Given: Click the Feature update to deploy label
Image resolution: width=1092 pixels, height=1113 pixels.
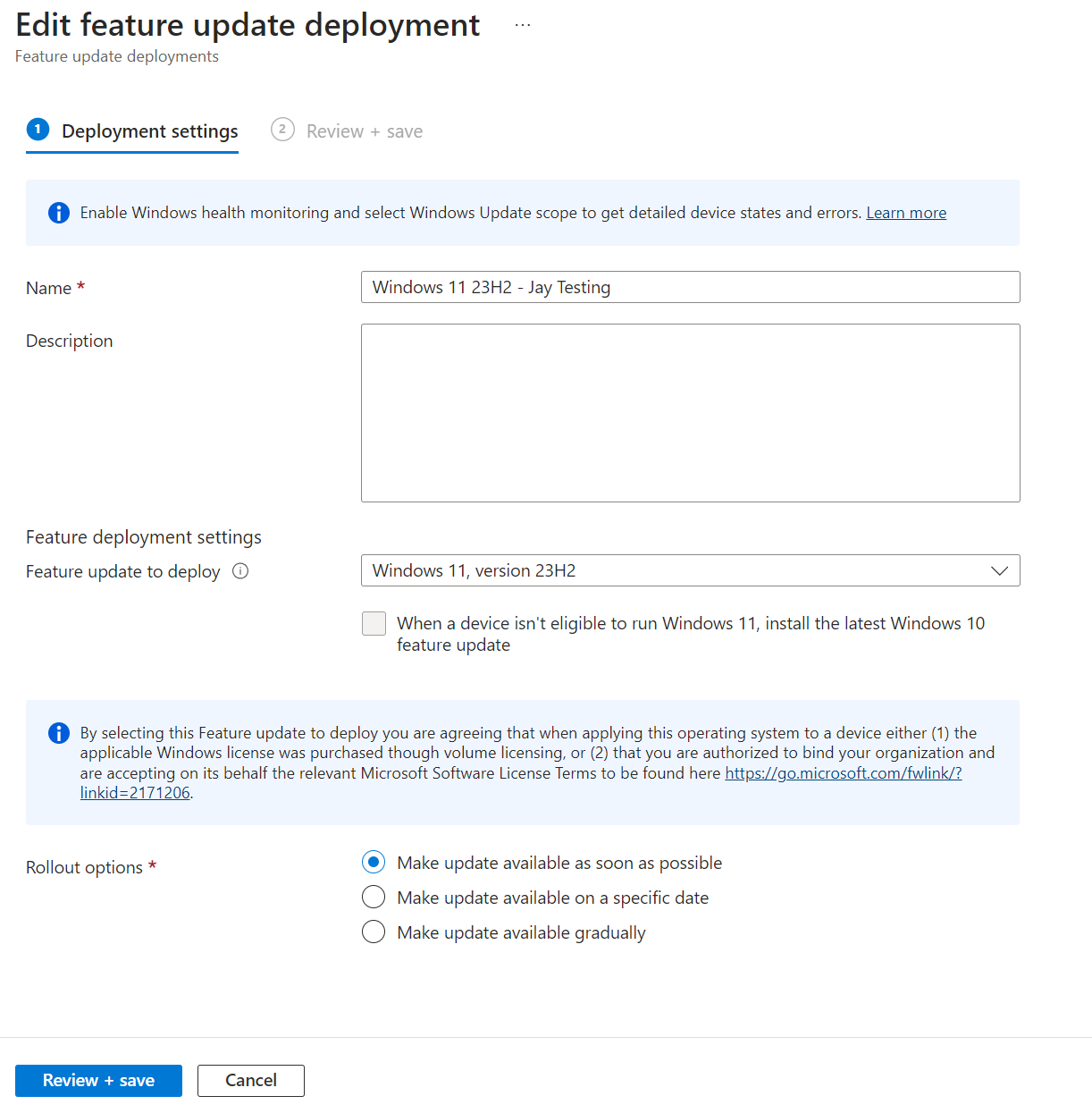Looking at the screenshot, I should point(123,571).
